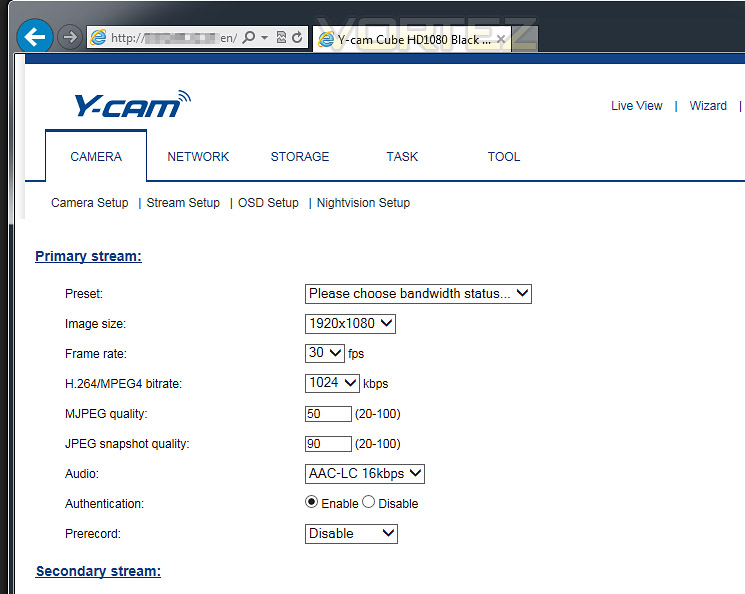Click the browser Back arrow button
Image resolution: width=745 pixels, height=594 pixels.
click(35, 37)
